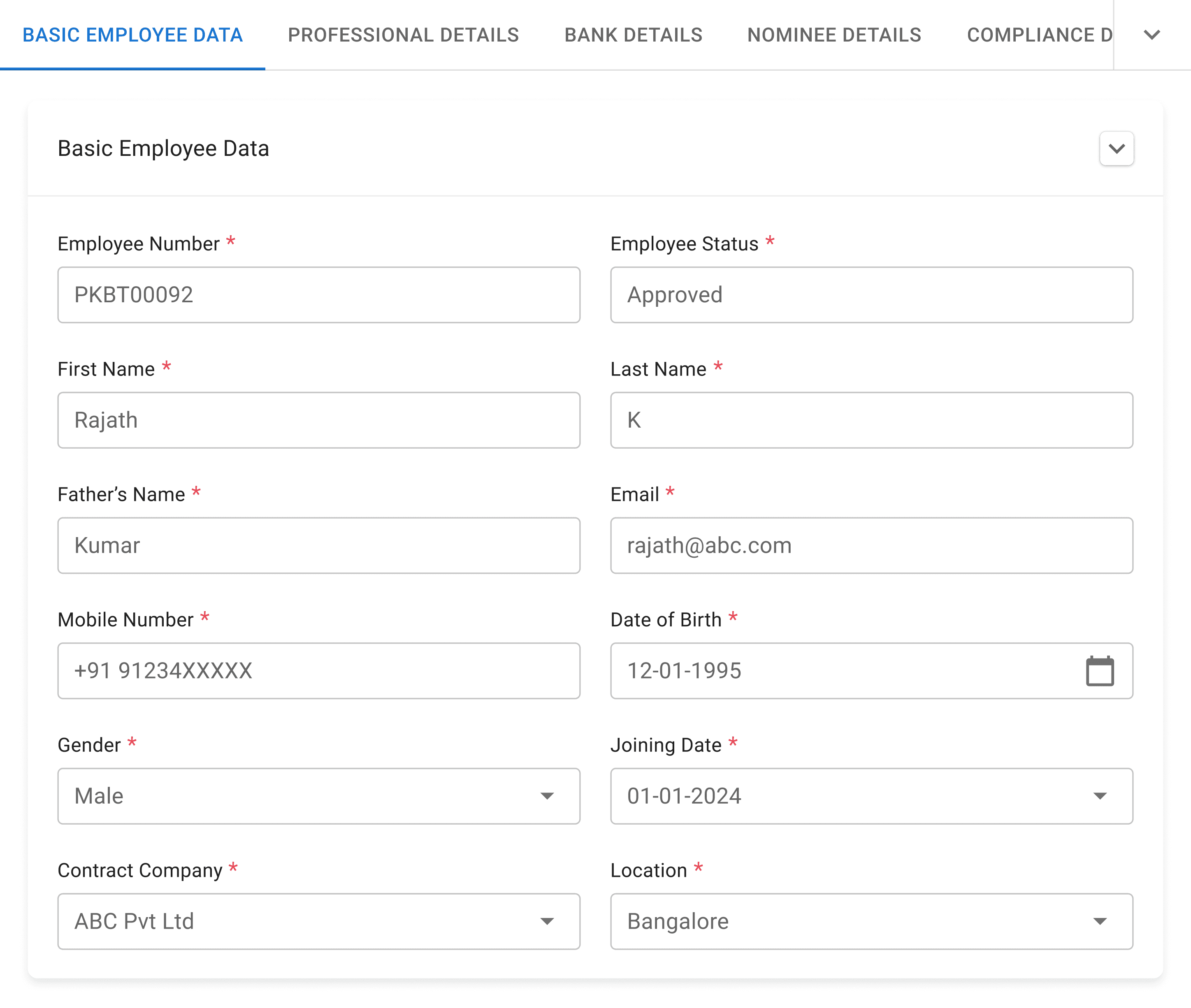Click the Employee Number field
The width and height of the screenshot is (1191, 1008).
[318, 295]
